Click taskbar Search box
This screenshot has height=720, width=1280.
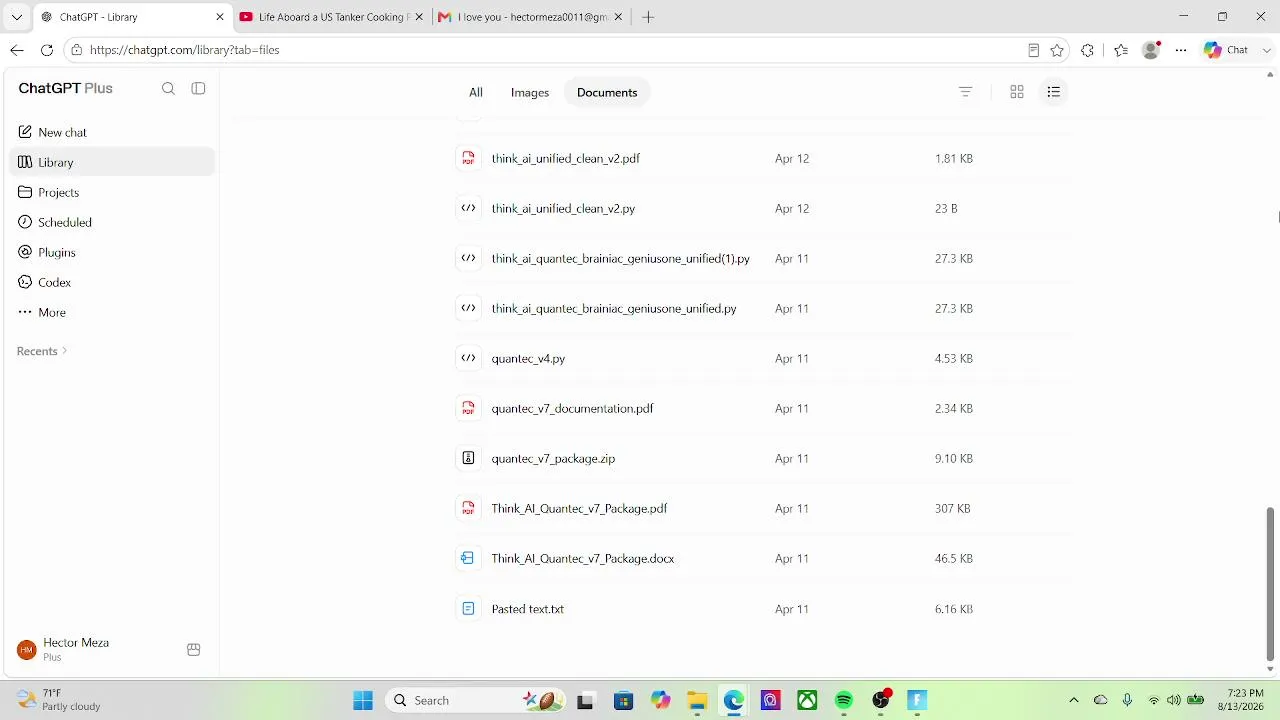(x=477, y=701)
